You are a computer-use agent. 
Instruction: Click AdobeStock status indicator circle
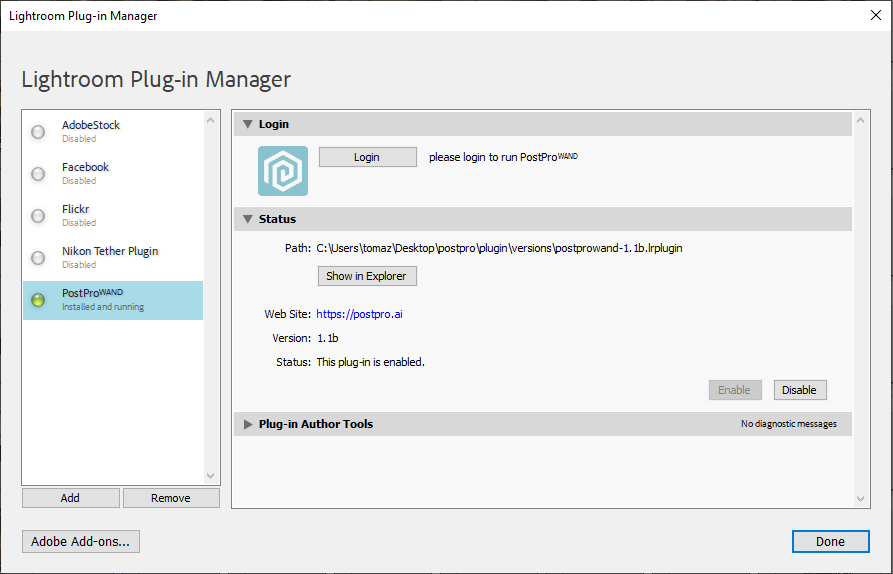pyautogui.click(x=38, y=132)
